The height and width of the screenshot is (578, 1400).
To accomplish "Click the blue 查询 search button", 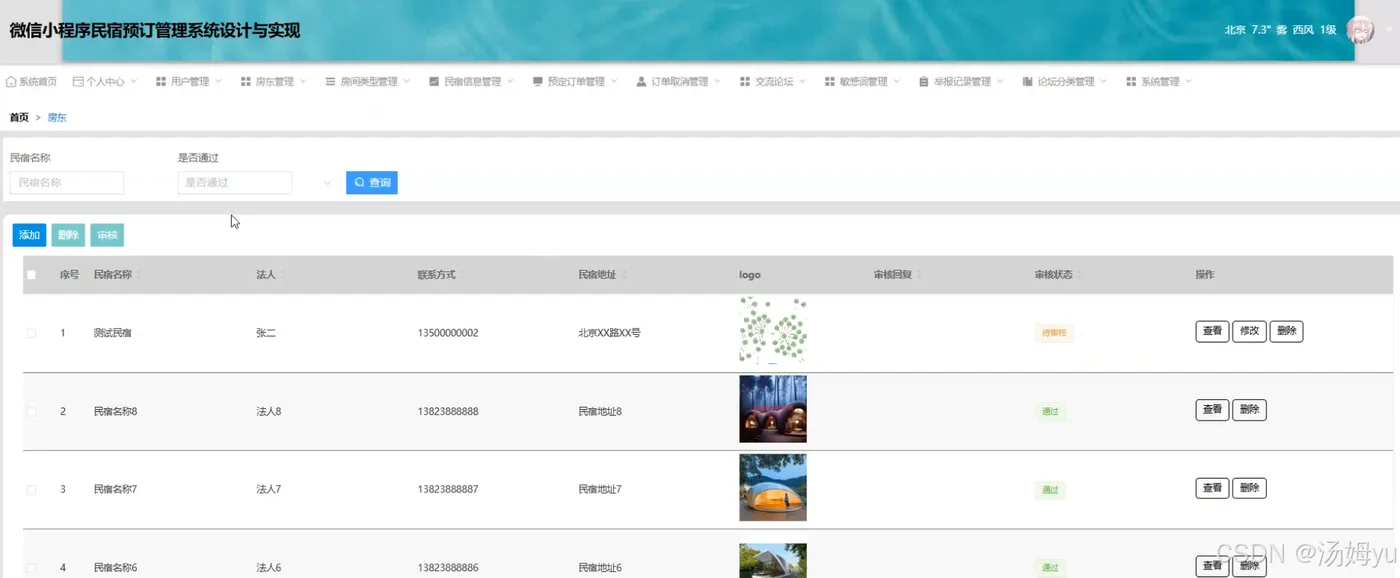I will pyautogui.click(x=372, y=183).
